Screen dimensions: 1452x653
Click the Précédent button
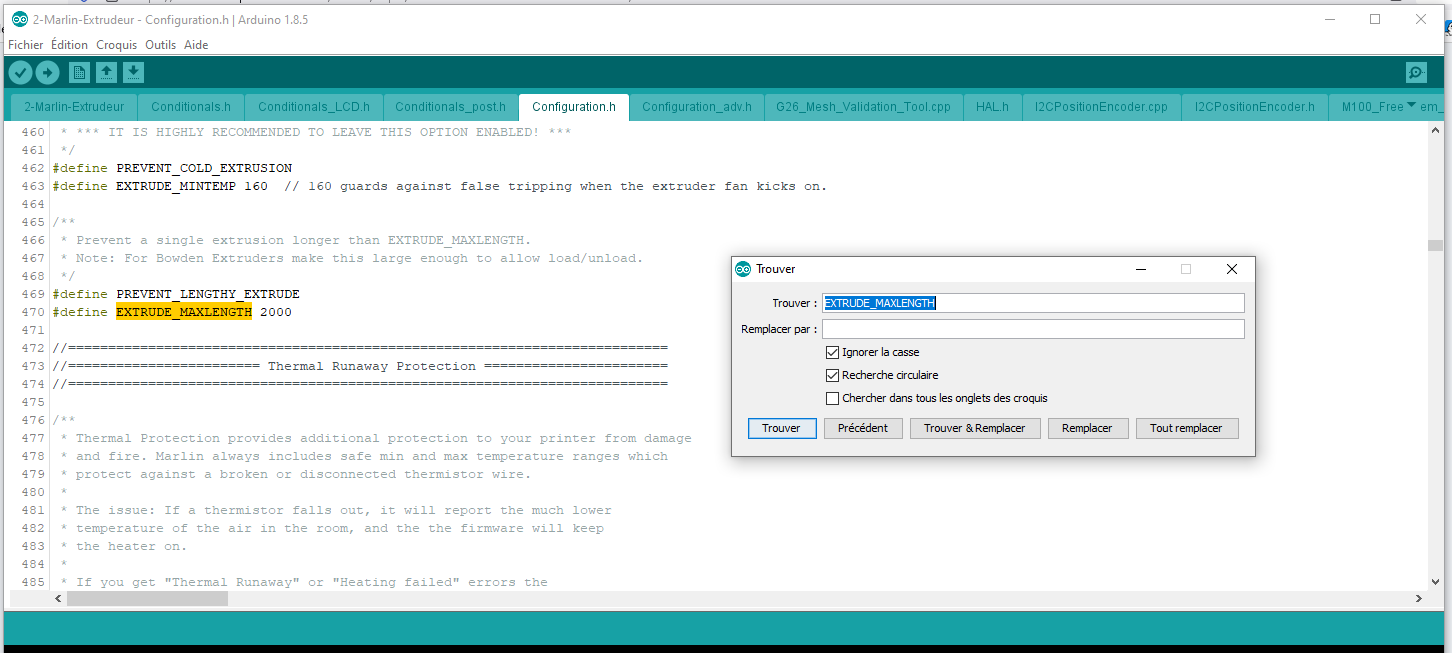tap(863, 428)
